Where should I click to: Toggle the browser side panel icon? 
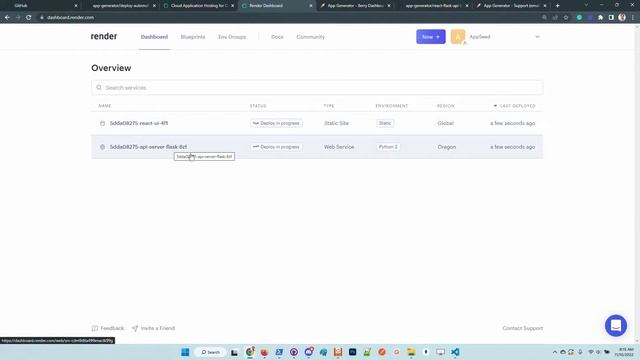611,18
